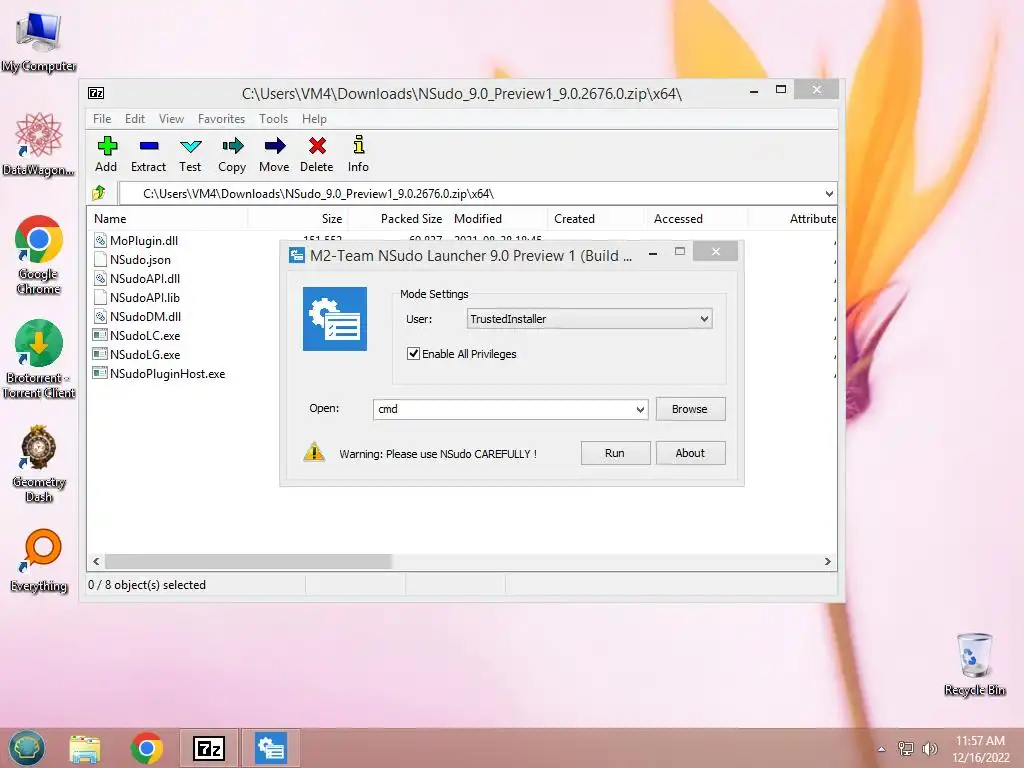1024x768 pixels.
Task: Open File Explorer from the taskbar
Action: 85,748
